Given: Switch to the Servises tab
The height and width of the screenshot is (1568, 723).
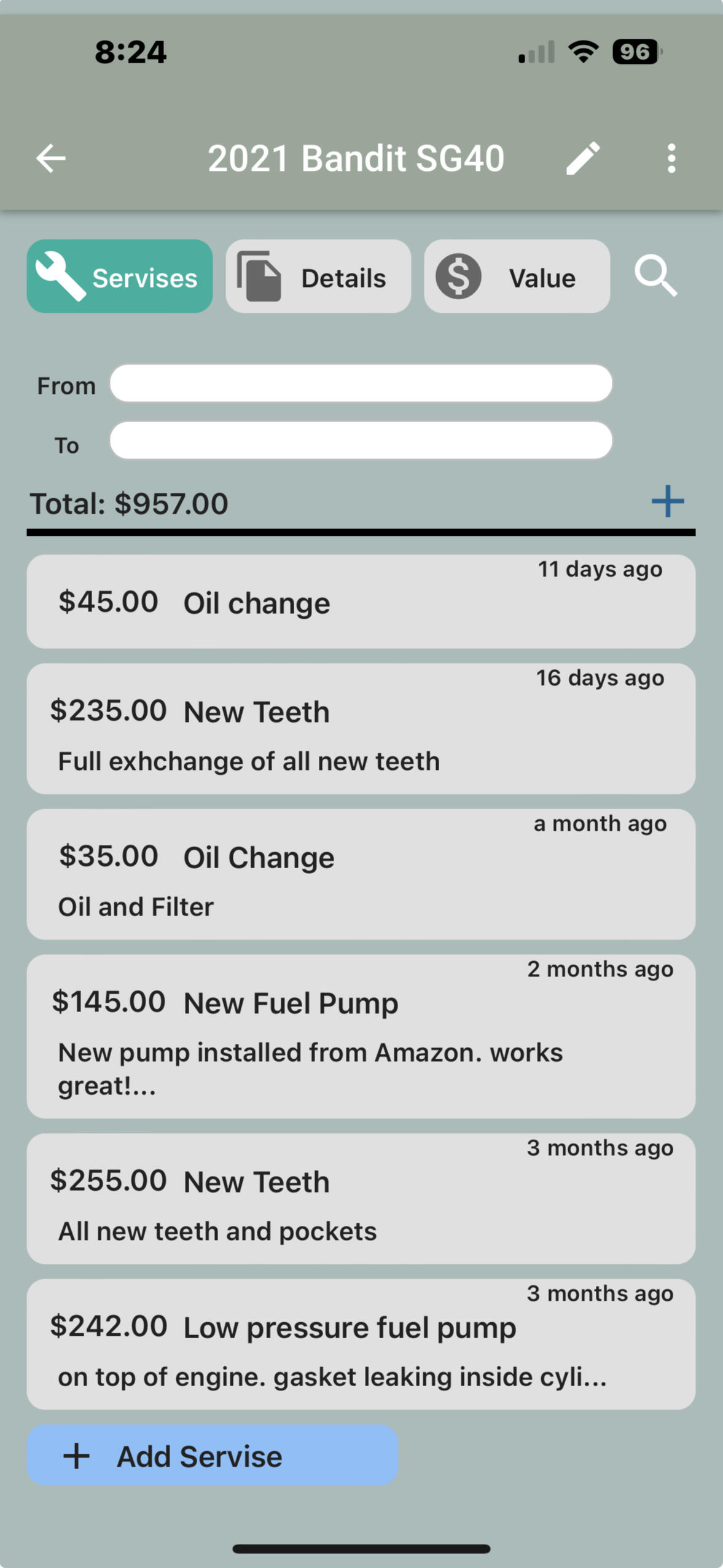Looking at the screenshot, I should pyautogui.click(x=120, y=276).
